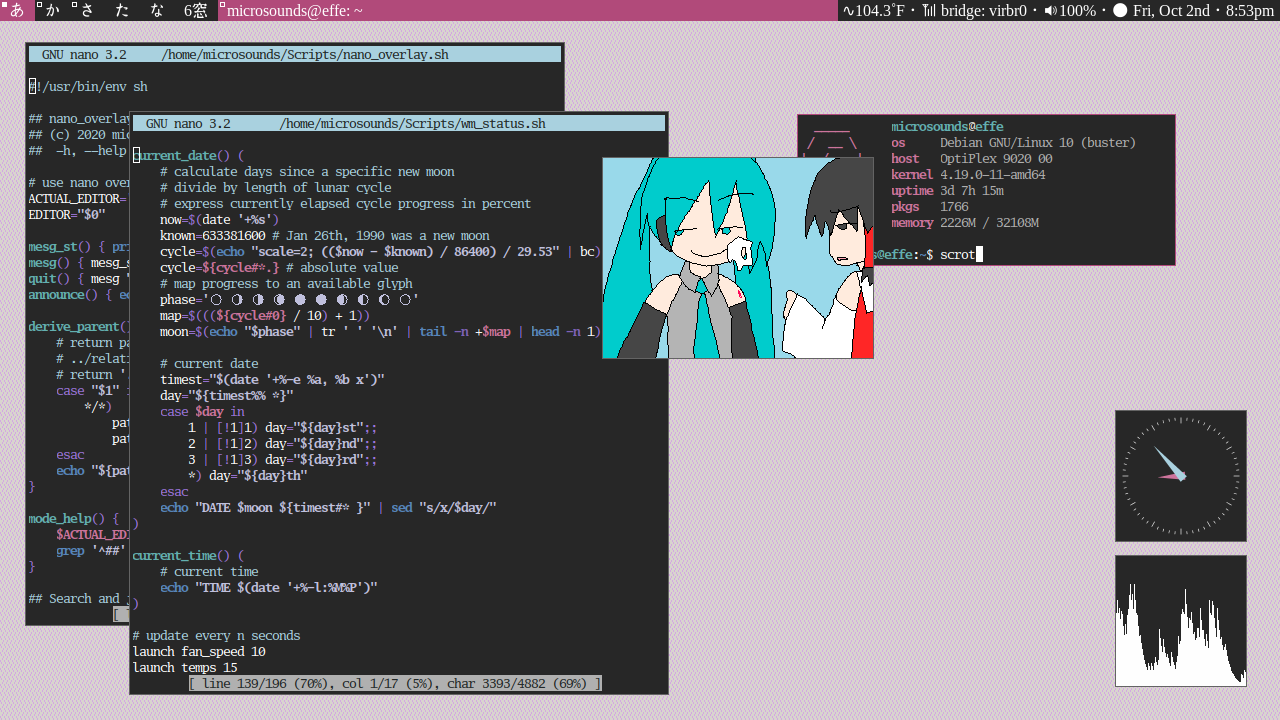The width and height of the screenshot is (1280, 720).
Task: Click the host OptiPlex 9020 line
Action: coord(972,159)
